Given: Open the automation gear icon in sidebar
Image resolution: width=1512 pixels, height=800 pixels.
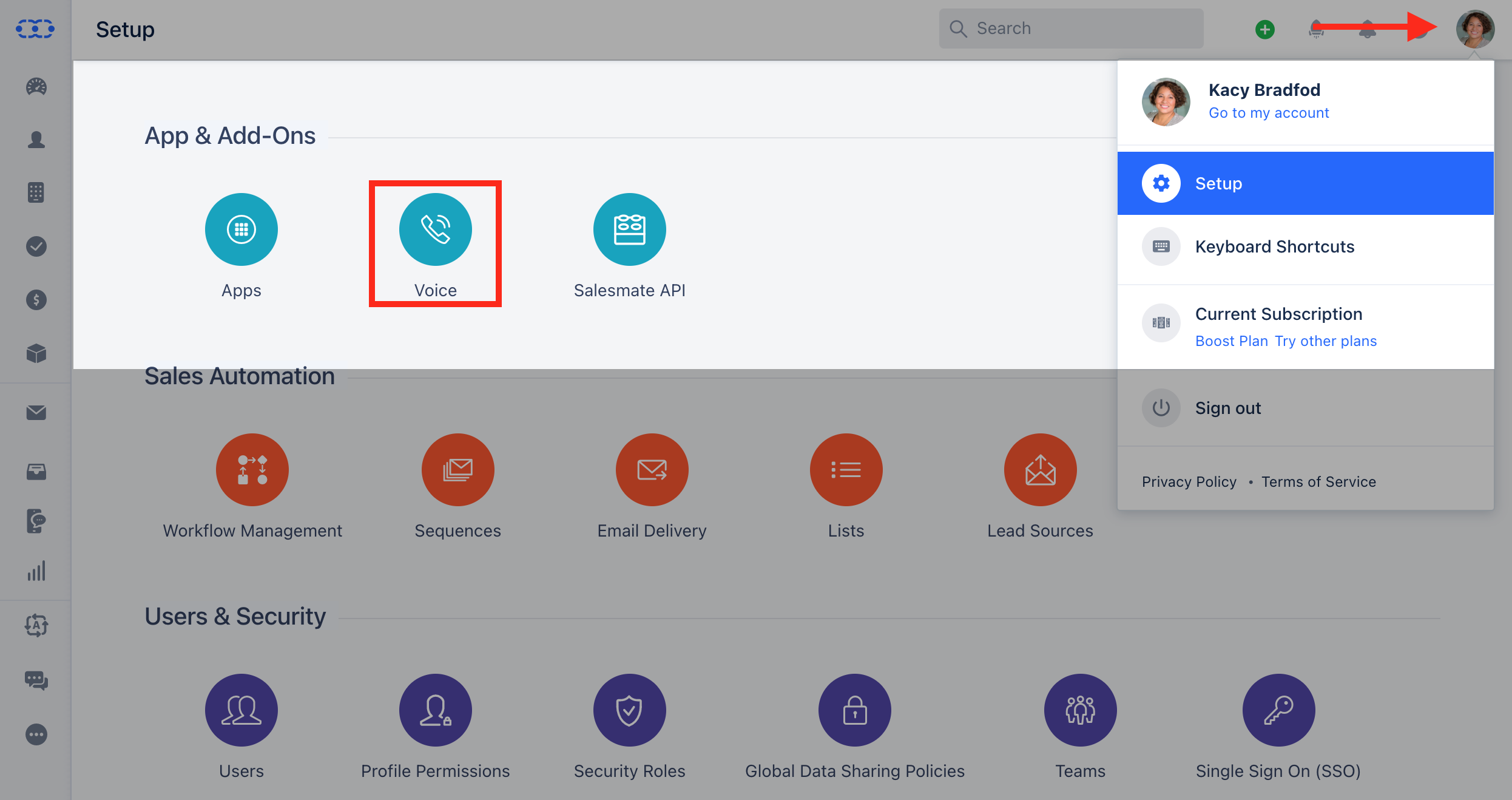Looking at the screenshot, I should [36, 625].
